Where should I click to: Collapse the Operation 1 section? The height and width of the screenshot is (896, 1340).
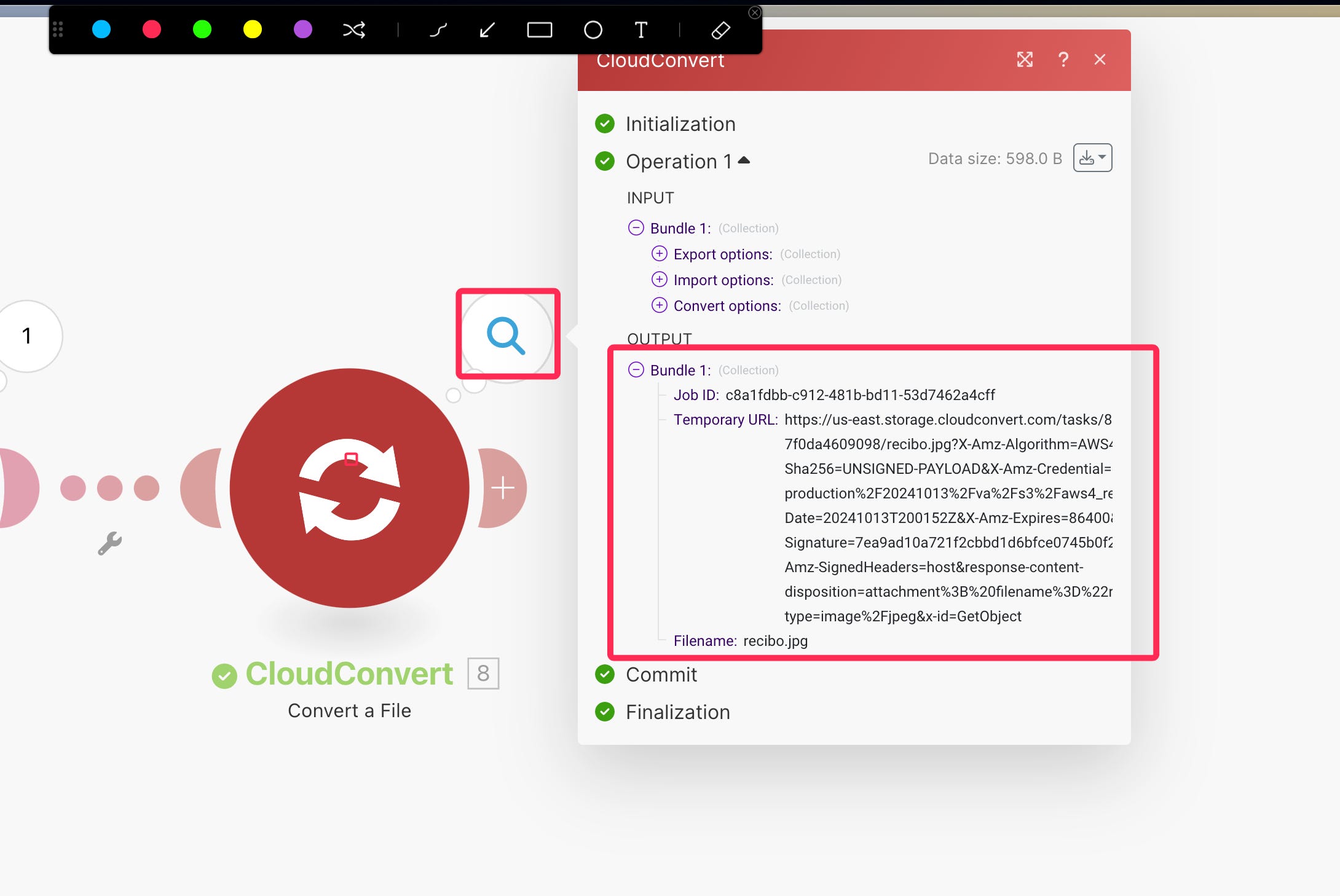click(744, 160)
